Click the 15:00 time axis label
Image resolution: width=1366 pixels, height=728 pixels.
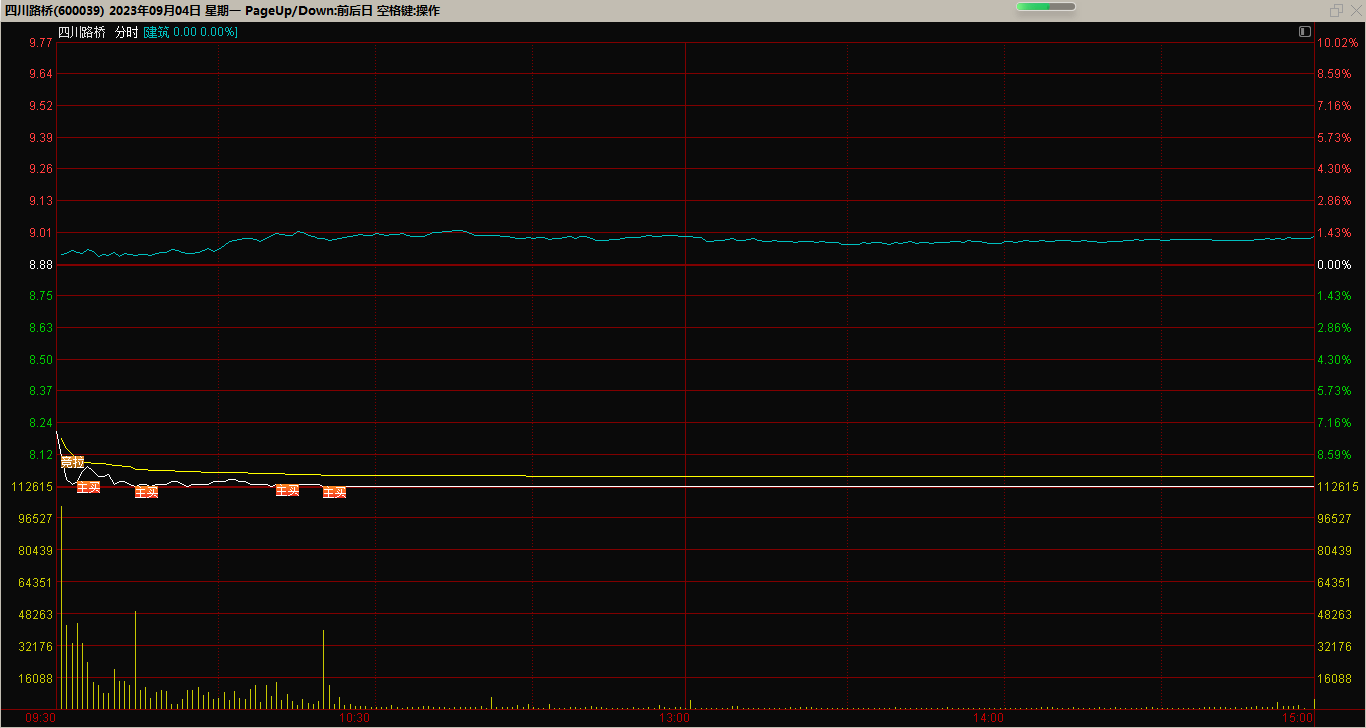click(1297, 718)
